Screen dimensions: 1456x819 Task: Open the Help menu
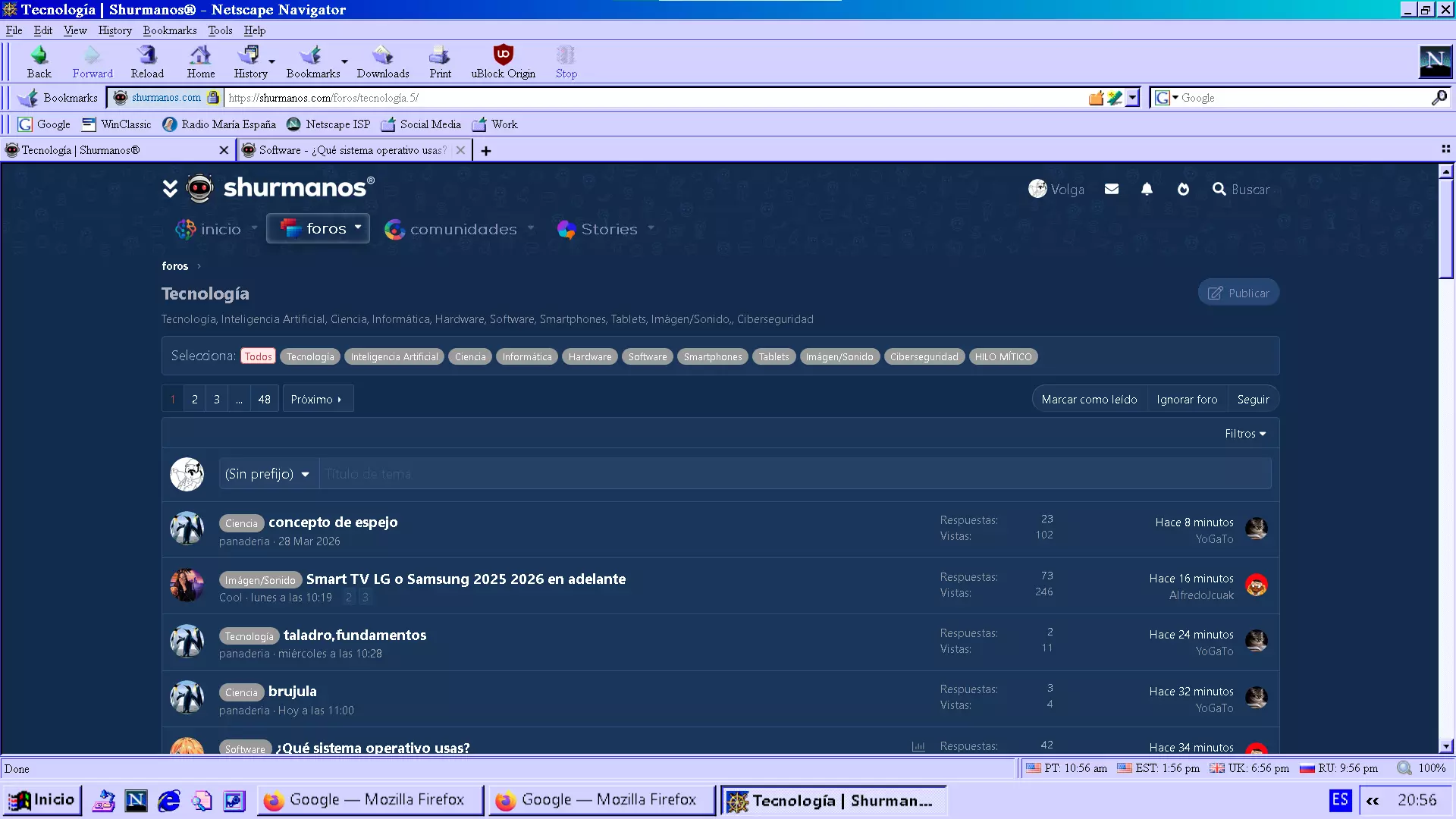coord(254,30)
